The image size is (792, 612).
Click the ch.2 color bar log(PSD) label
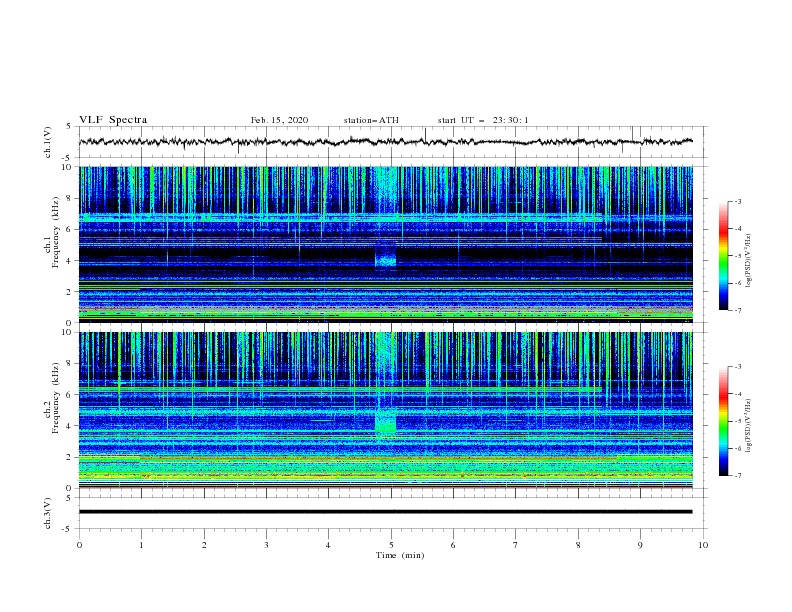click(x=749, y=425)
